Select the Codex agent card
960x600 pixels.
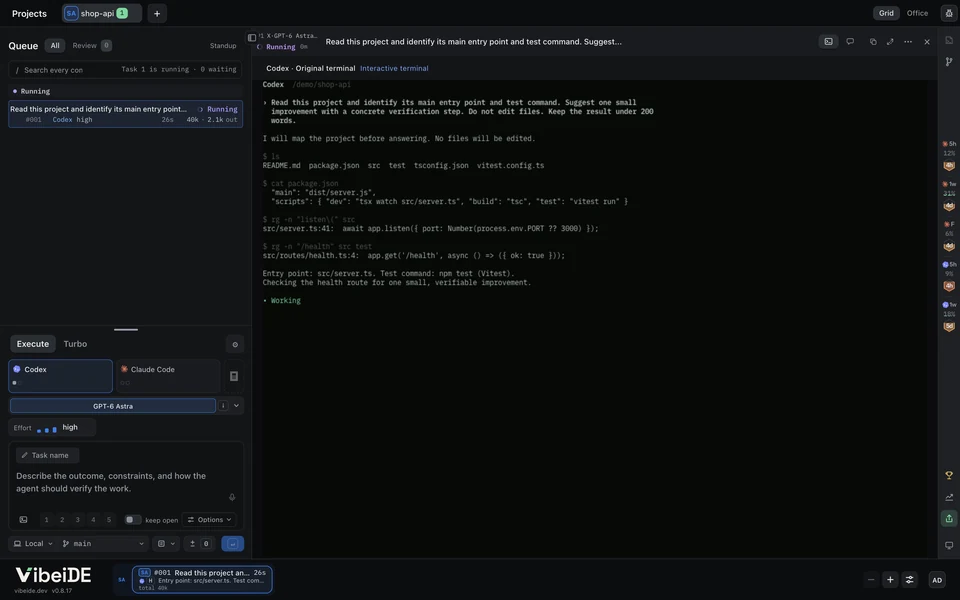click(x=61, y=376)
